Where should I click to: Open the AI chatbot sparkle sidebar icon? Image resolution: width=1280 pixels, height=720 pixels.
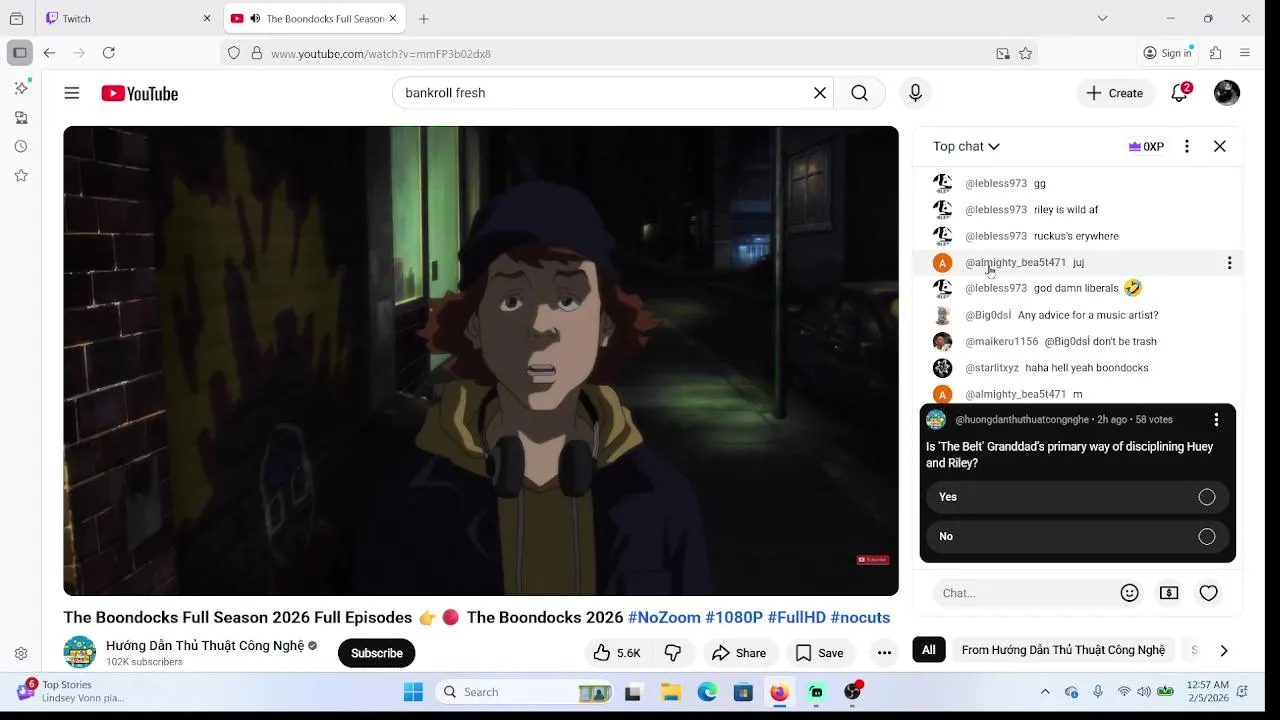(x=21, y=88)
